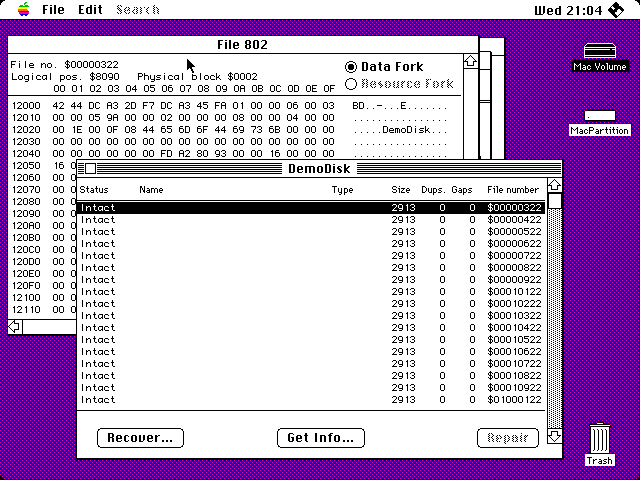Click File 802 window scroll up arrow
This screenshot has height=480, width=640.
(x=471, y=62)
